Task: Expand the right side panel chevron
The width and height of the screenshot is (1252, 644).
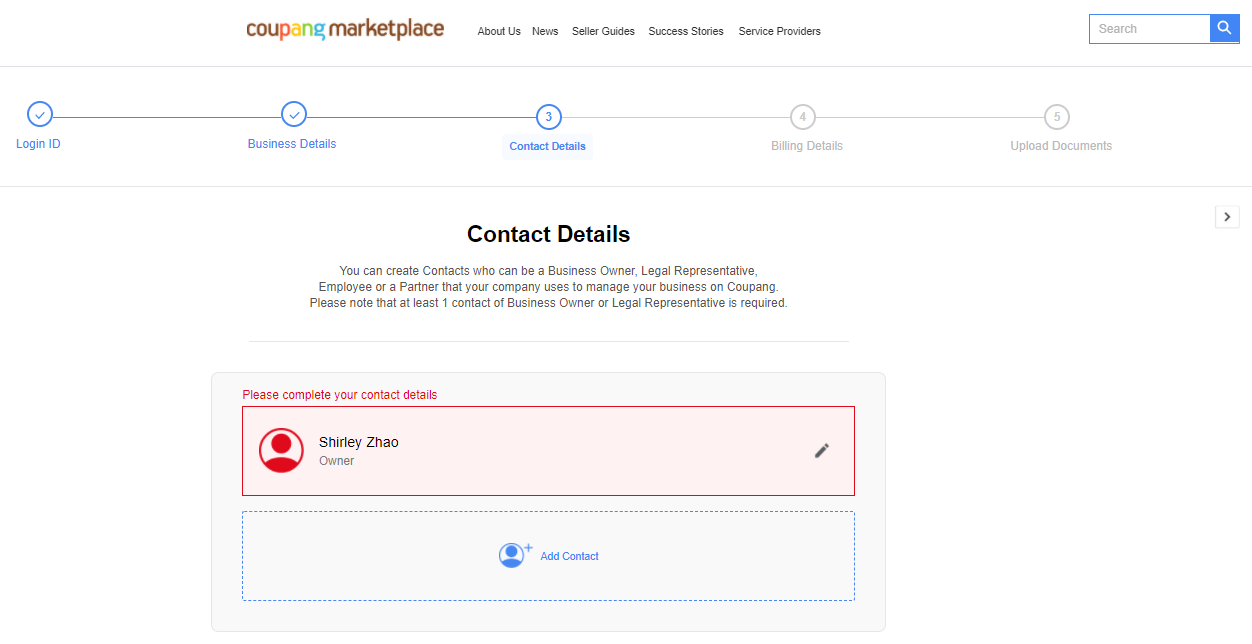Action: point(1227,217)
